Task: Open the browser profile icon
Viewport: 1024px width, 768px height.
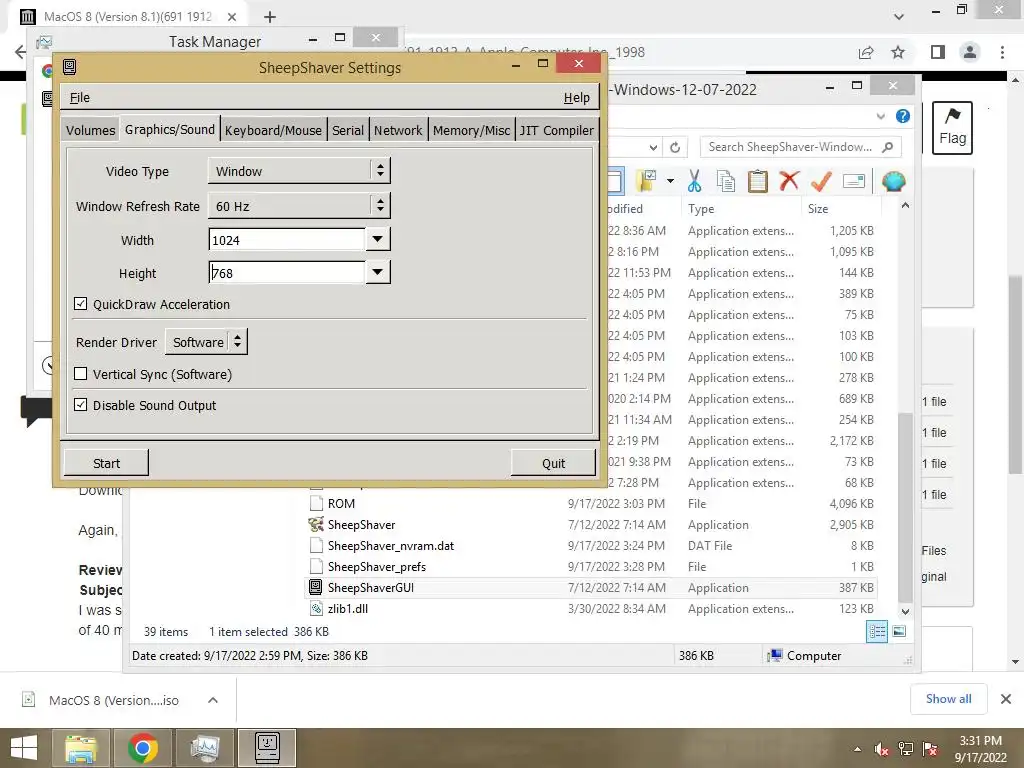Action: click(x=970, y=52)
